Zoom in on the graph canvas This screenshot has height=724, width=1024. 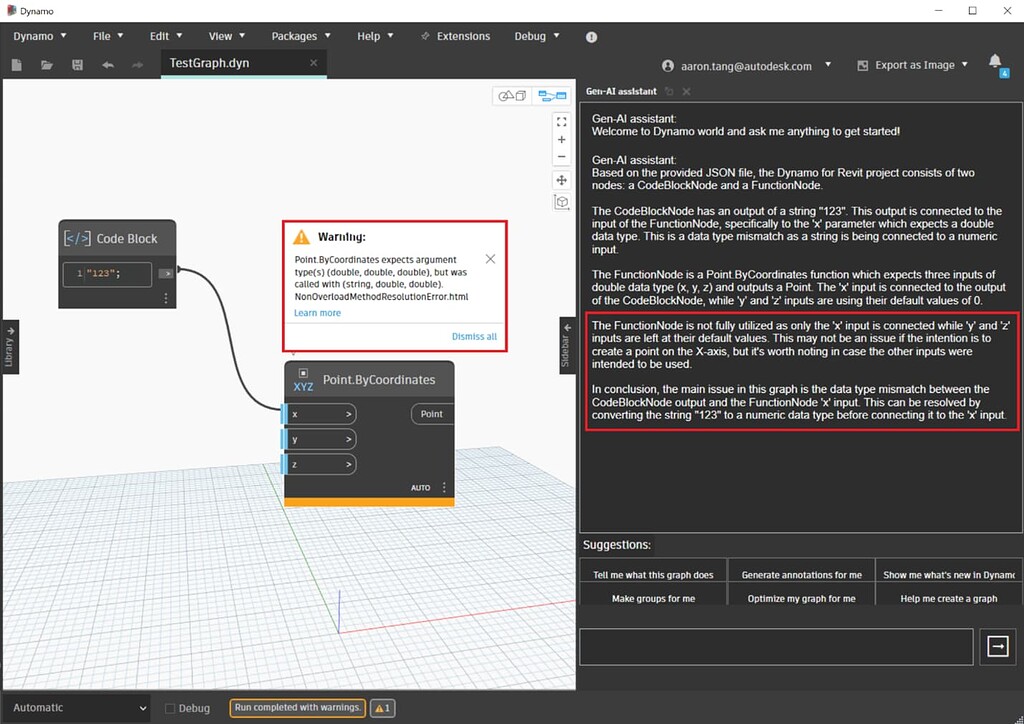point(562,140)
